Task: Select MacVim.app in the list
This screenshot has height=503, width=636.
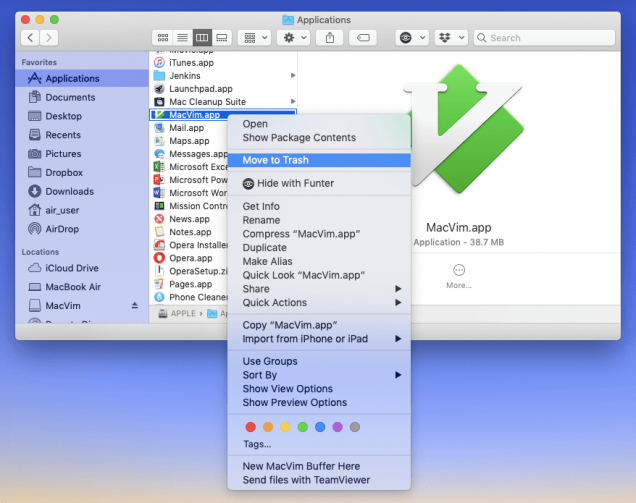Action: [223, 114]
